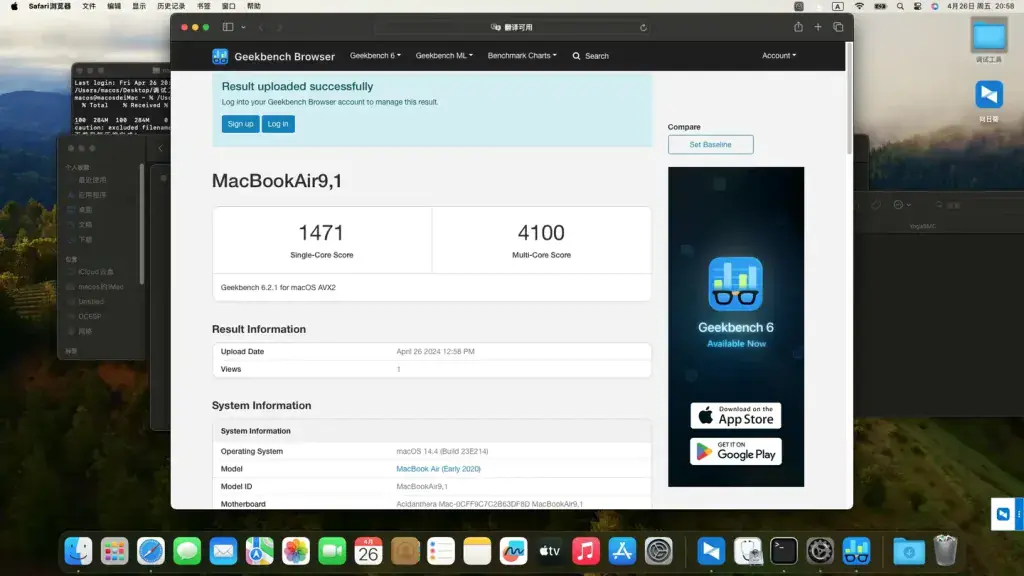Screen dimensions: 1024x576
Task: Open the Mac App Store in the Dock
Action: tap(622, 551)
